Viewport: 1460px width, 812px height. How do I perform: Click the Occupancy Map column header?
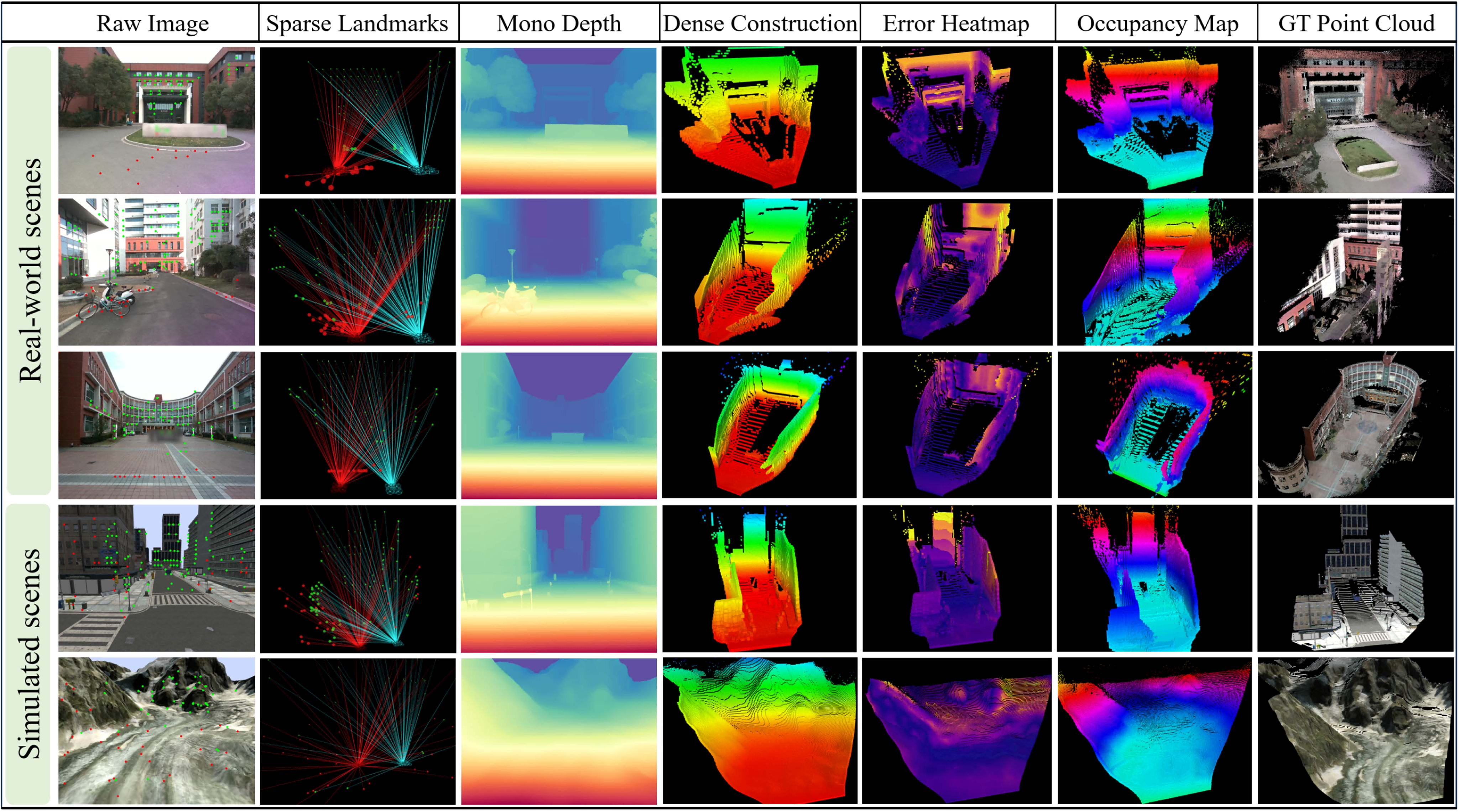pyautogui.click(x=1157, y=23)
